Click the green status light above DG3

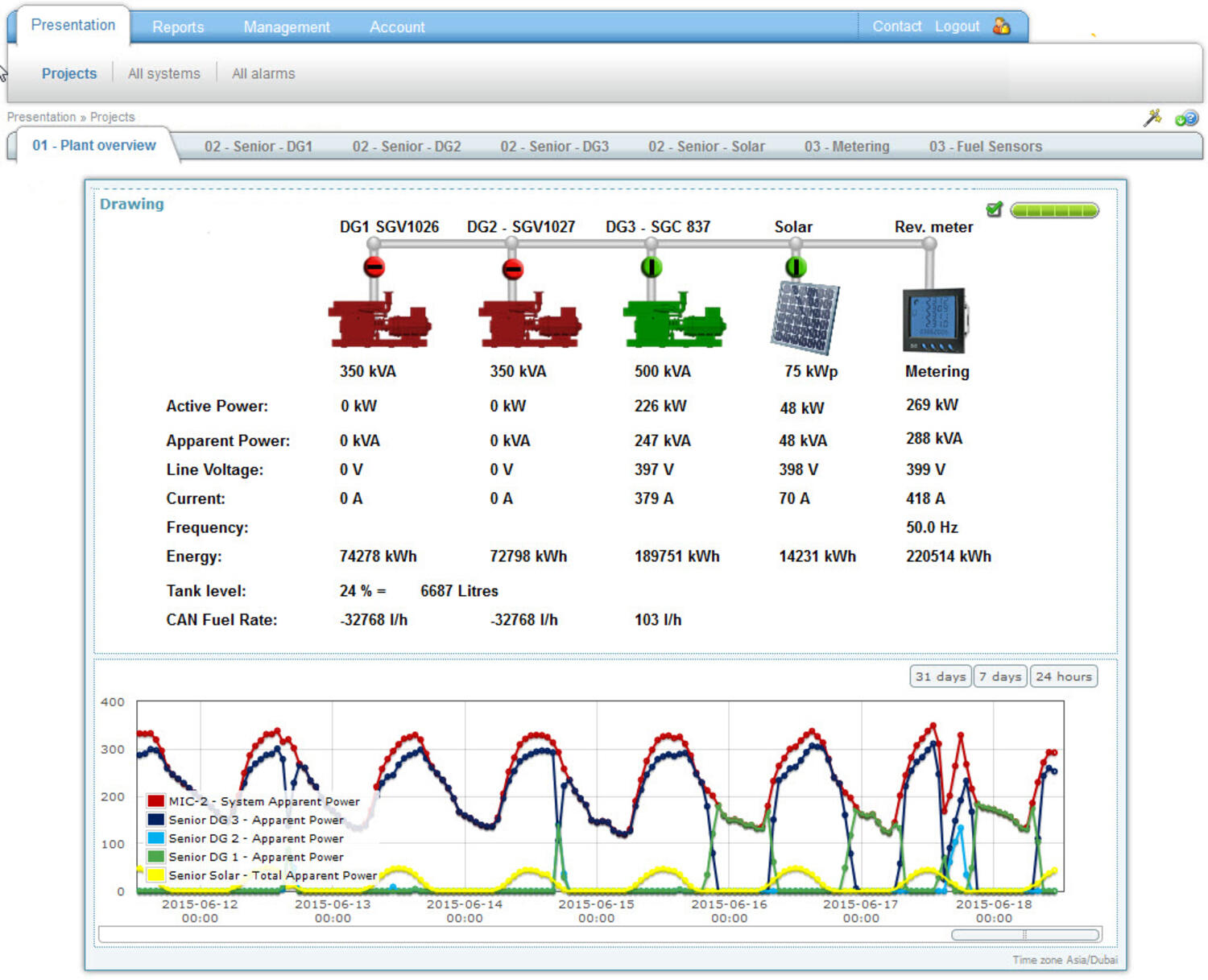[650, 267]
